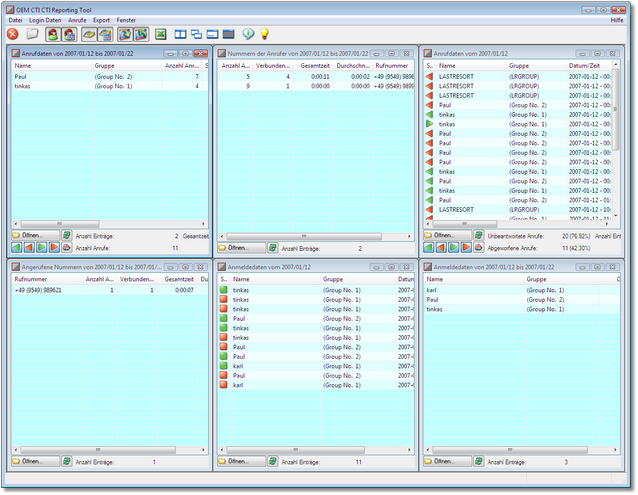638x495 pixels.
Task: Click the green Excel export toolbar icon
Action: [160, 34]
